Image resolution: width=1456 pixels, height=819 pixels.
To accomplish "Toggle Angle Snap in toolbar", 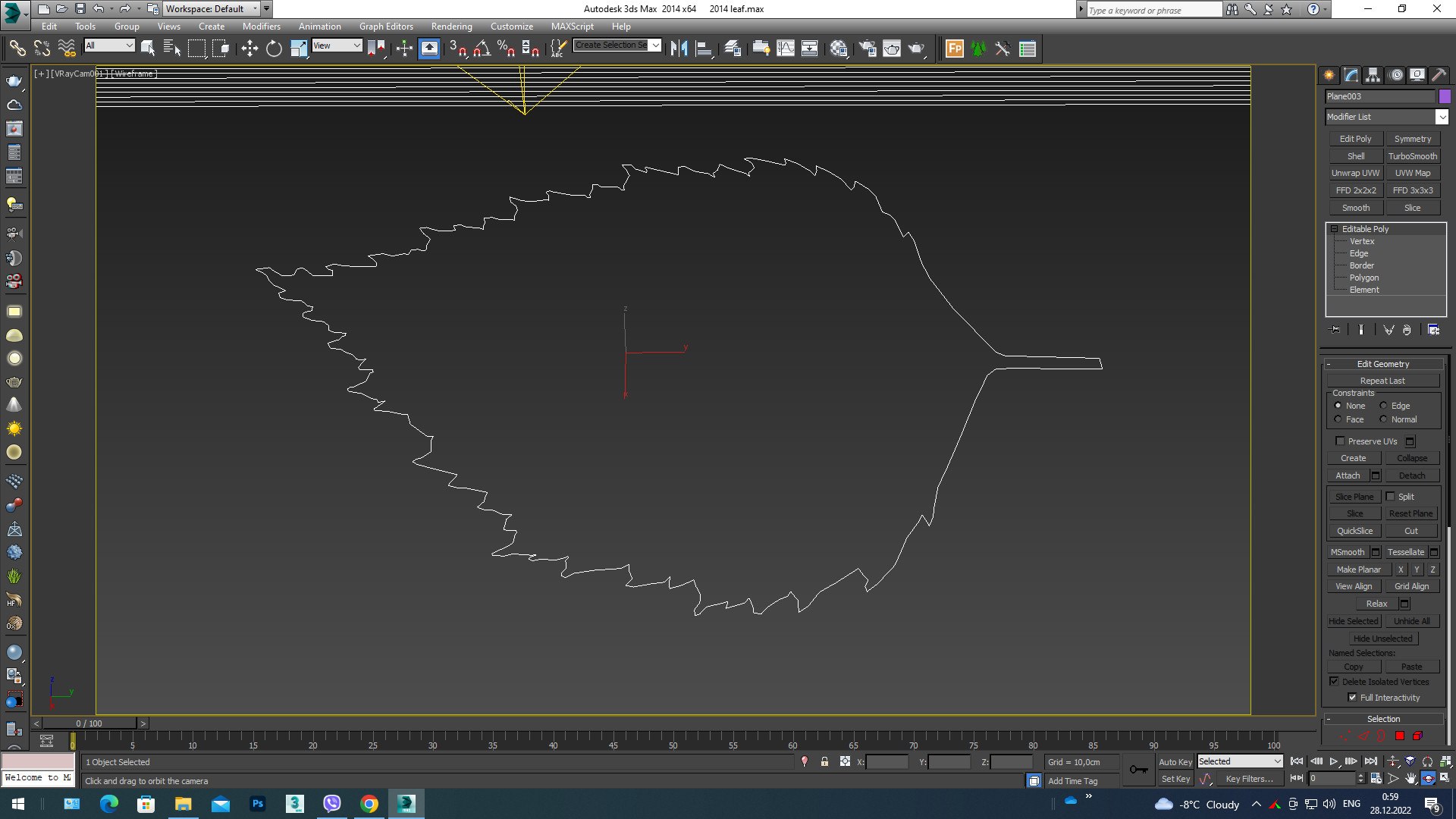I will pos(482,49).
